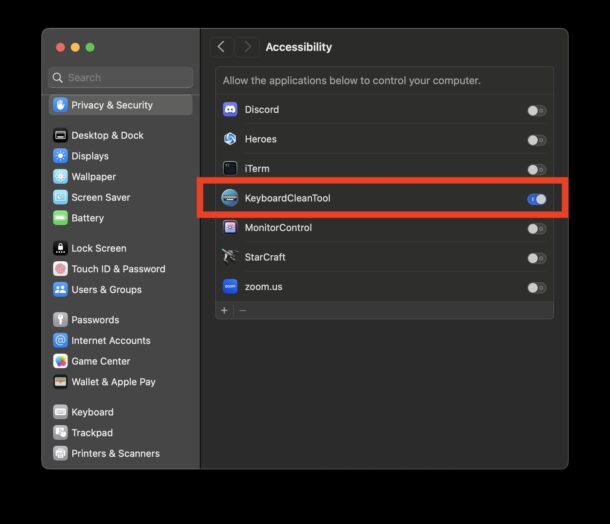Open Touch ID & Password pane
Viewport: 610px width, 524px height.
pyautogui.click(x=117, y=269)
